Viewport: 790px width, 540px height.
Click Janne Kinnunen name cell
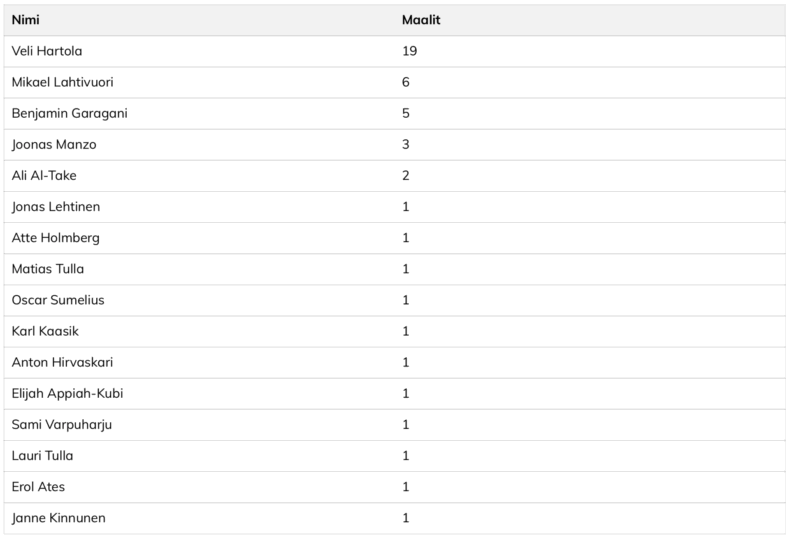(58, 518)
